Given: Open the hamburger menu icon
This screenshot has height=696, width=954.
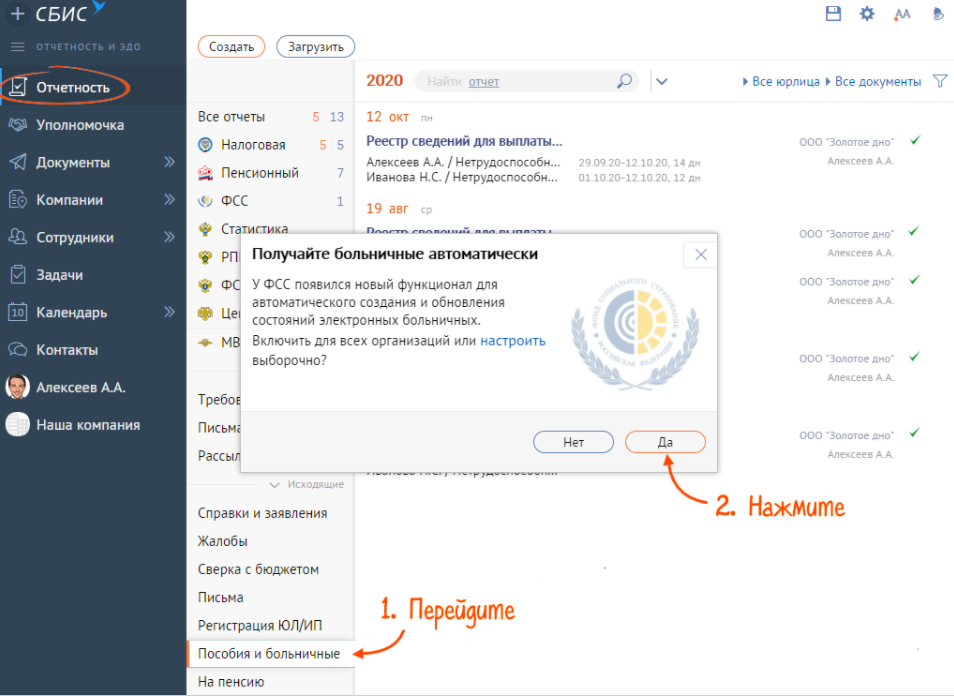Looking at the screenshot, I should point(17,47).
